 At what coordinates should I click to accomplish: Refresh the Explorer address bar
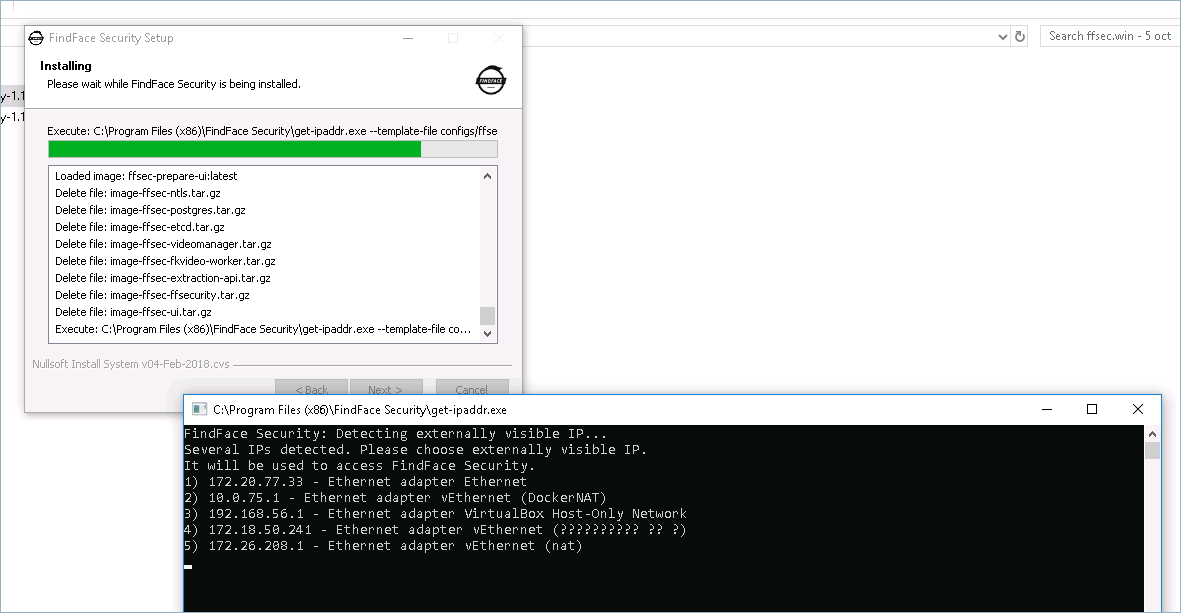click(1020, 36)
